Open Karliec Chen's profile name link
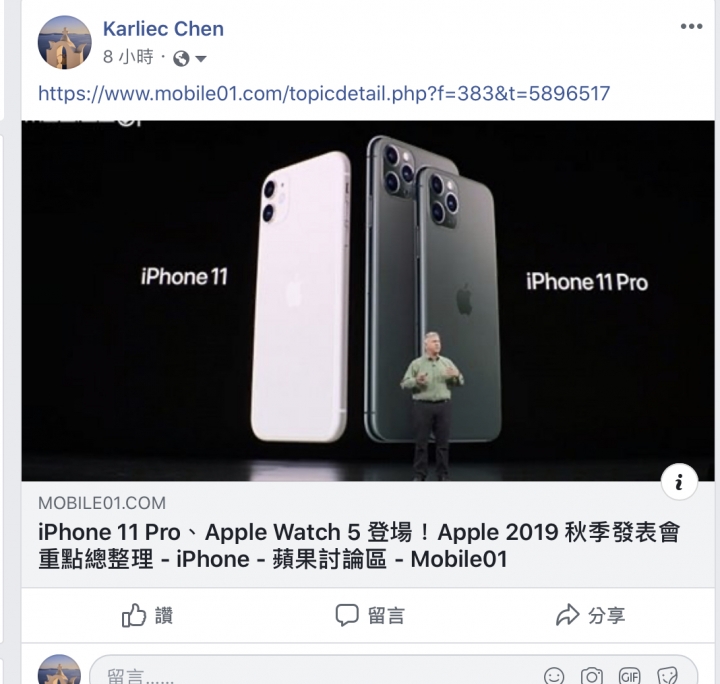The height and width of the screenshot is (684, 720). 163,29
